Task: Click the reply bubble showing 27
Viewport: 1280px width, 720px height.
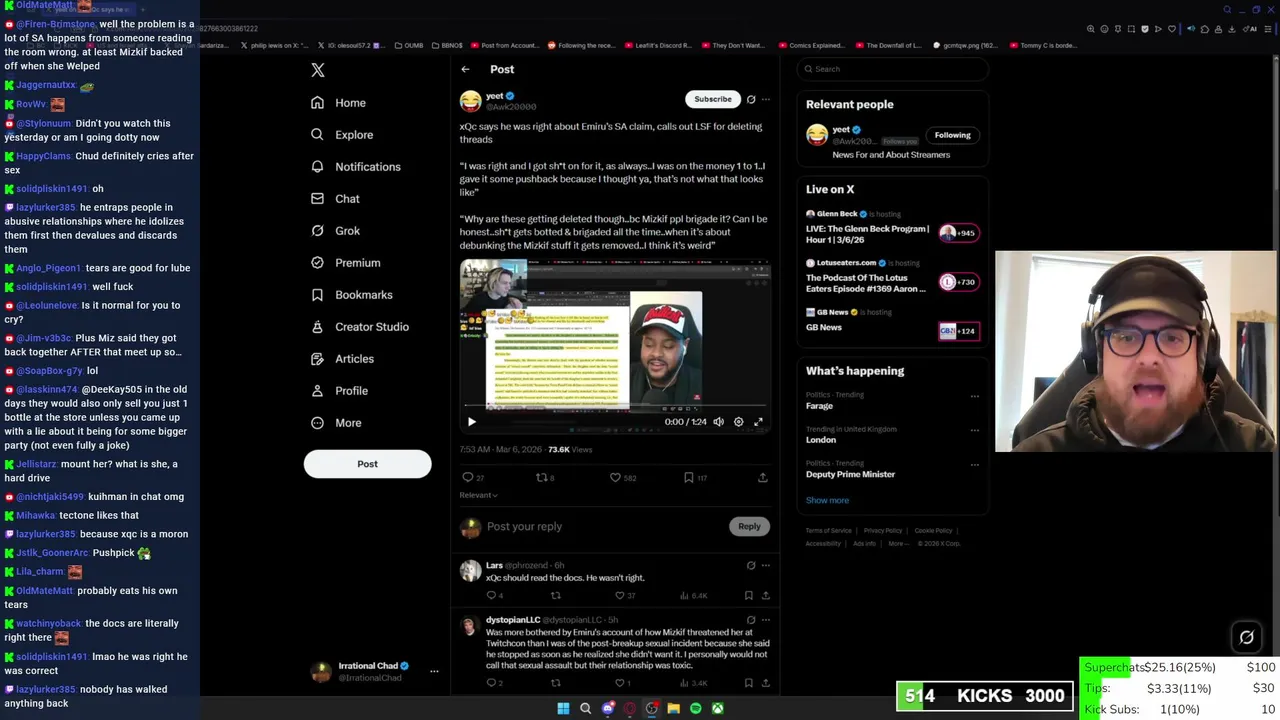Action: tap(473, 478)
